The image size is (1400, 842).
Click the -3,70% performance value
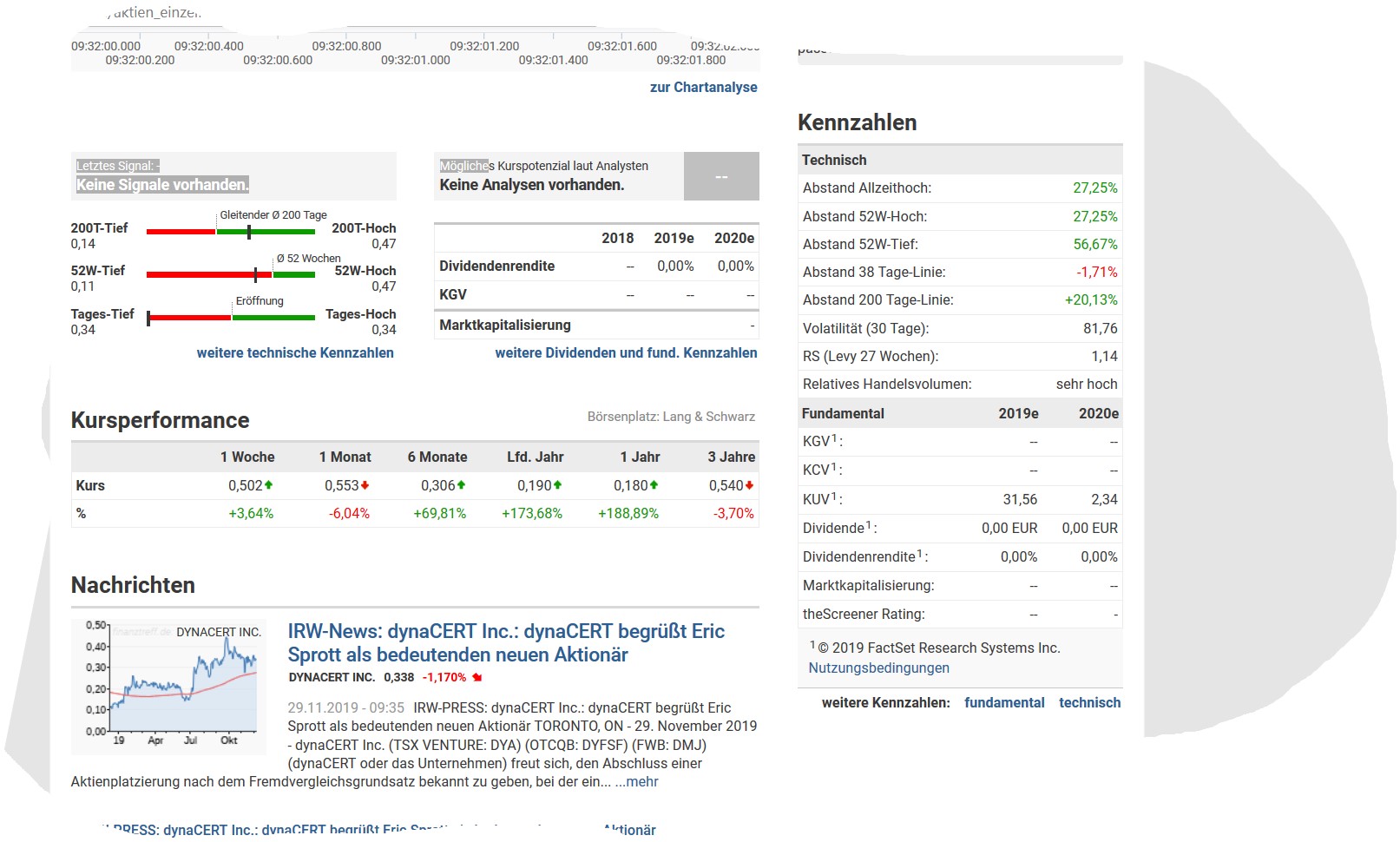click(x=734, y=513)
